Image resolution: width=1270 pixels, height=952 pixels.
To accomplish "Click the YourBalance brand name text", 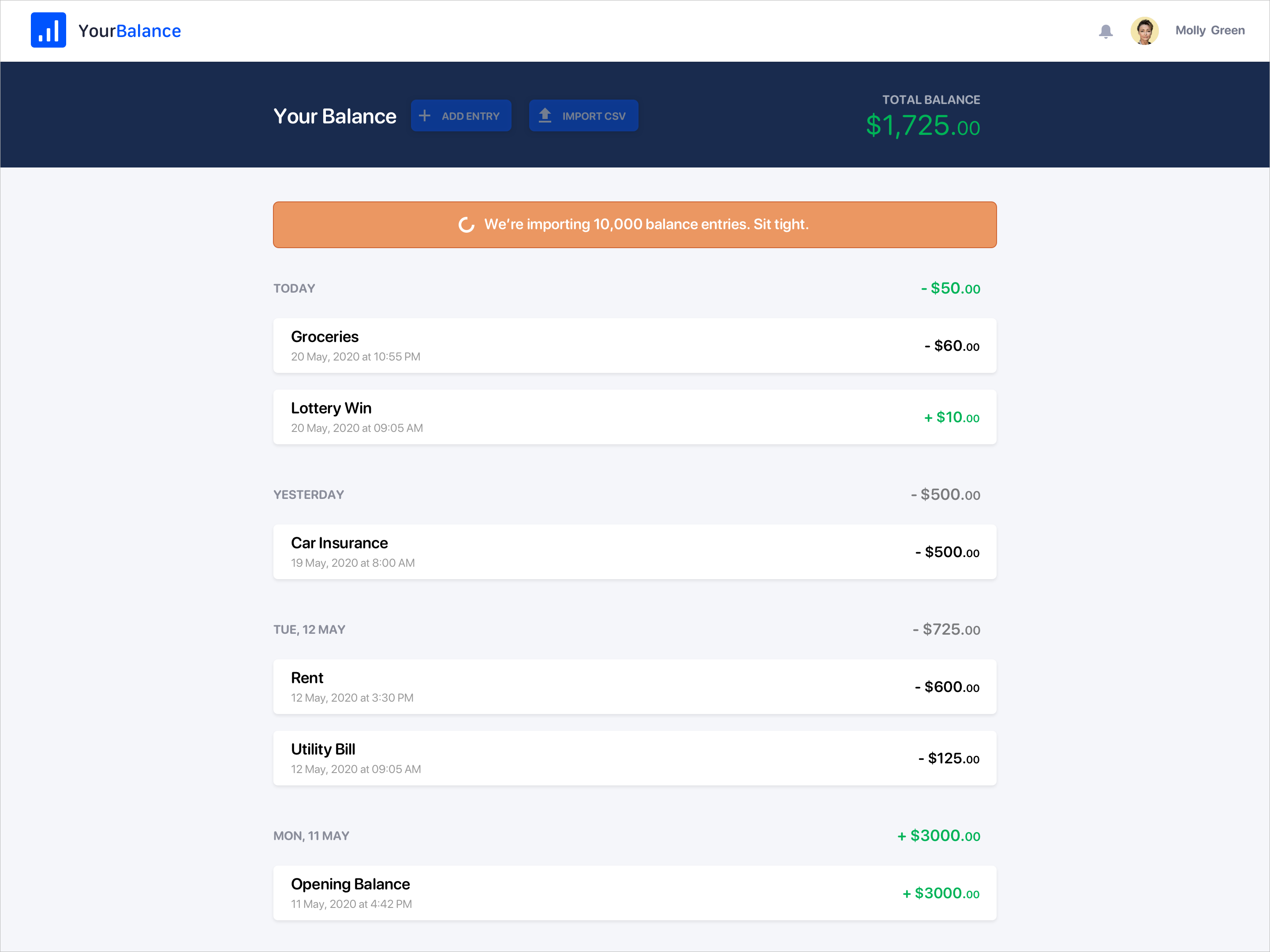I will (130, 31).
